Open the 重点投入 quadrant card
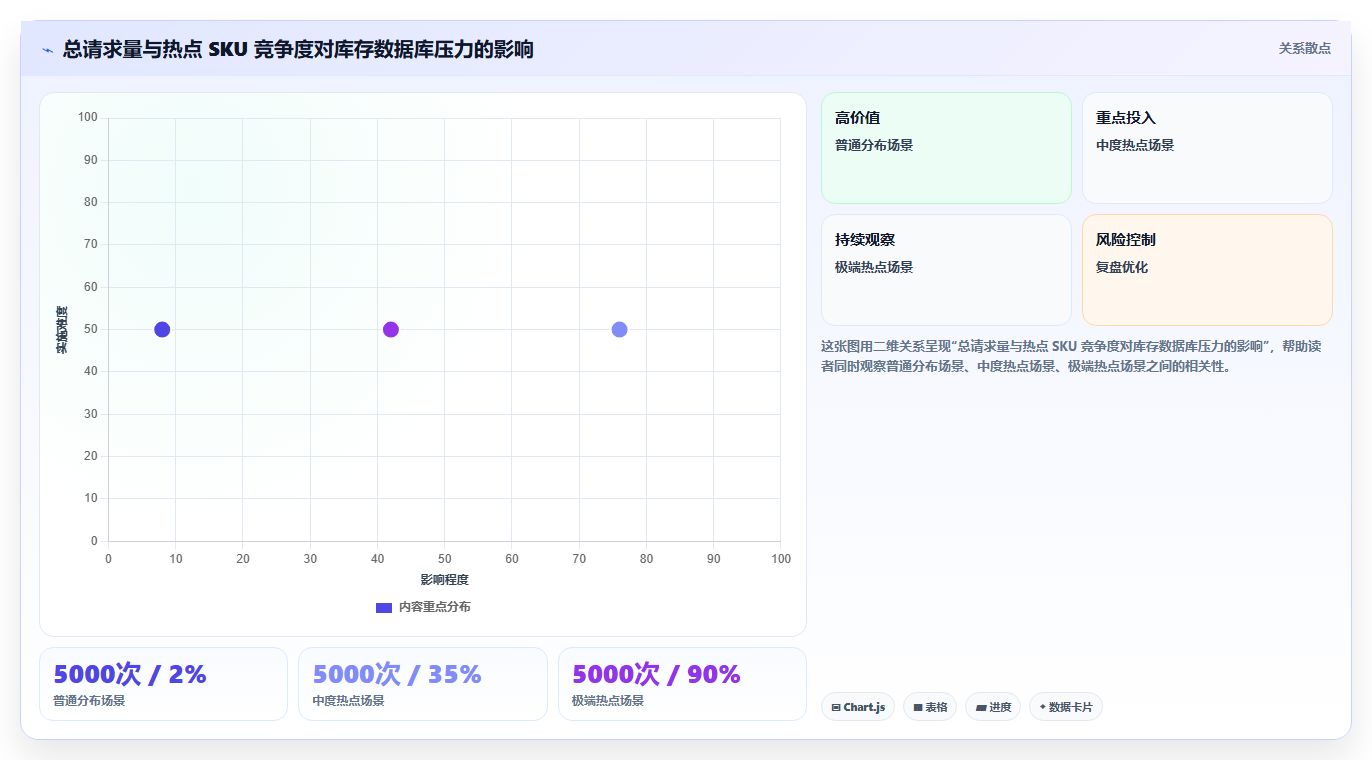Viewport: 1372px width, 760px height. click(1207, 148)
